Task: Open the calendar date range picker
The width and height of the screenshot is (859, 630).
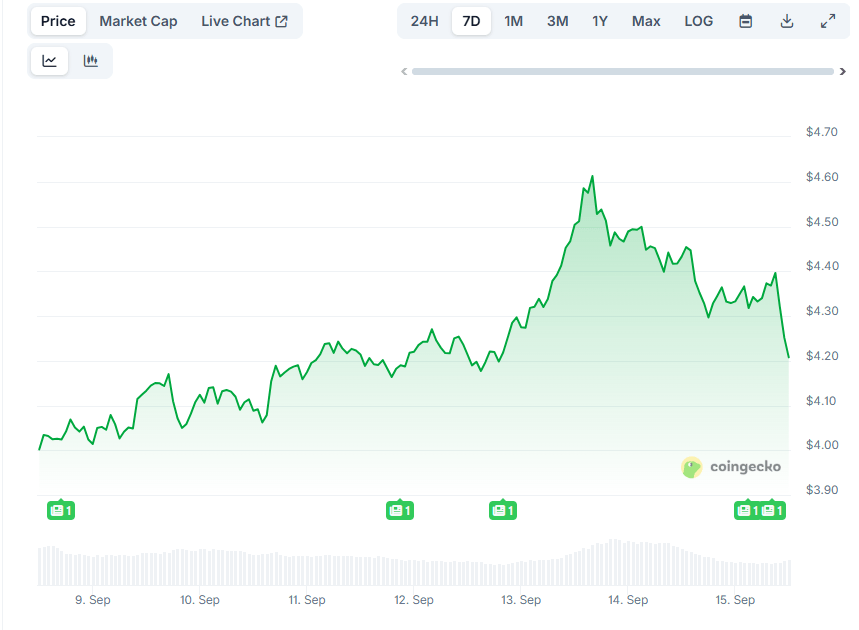Action: pos(745,20)
